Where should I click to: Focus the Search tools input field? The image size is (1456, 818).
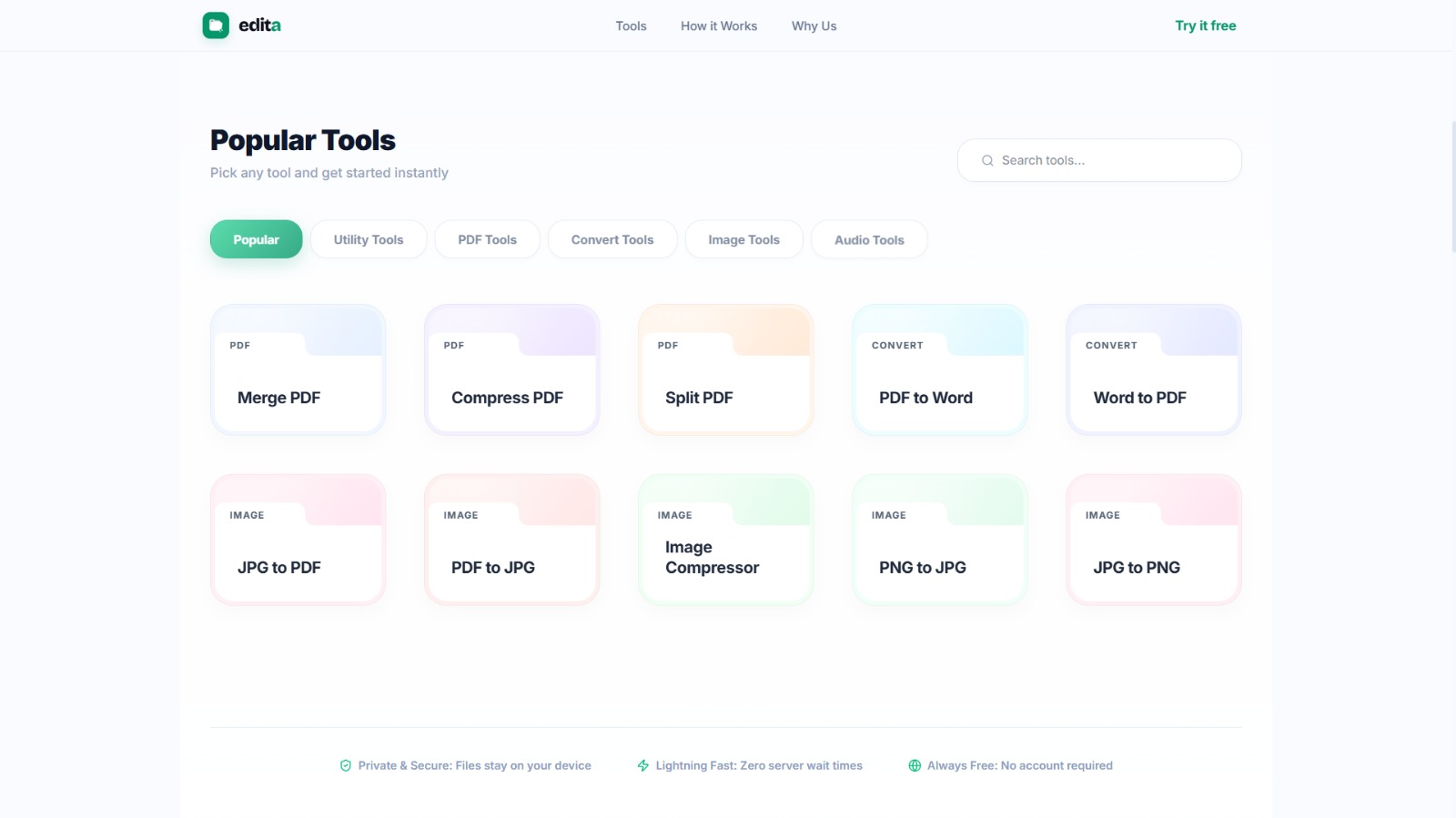click(x=1110, y=161)
